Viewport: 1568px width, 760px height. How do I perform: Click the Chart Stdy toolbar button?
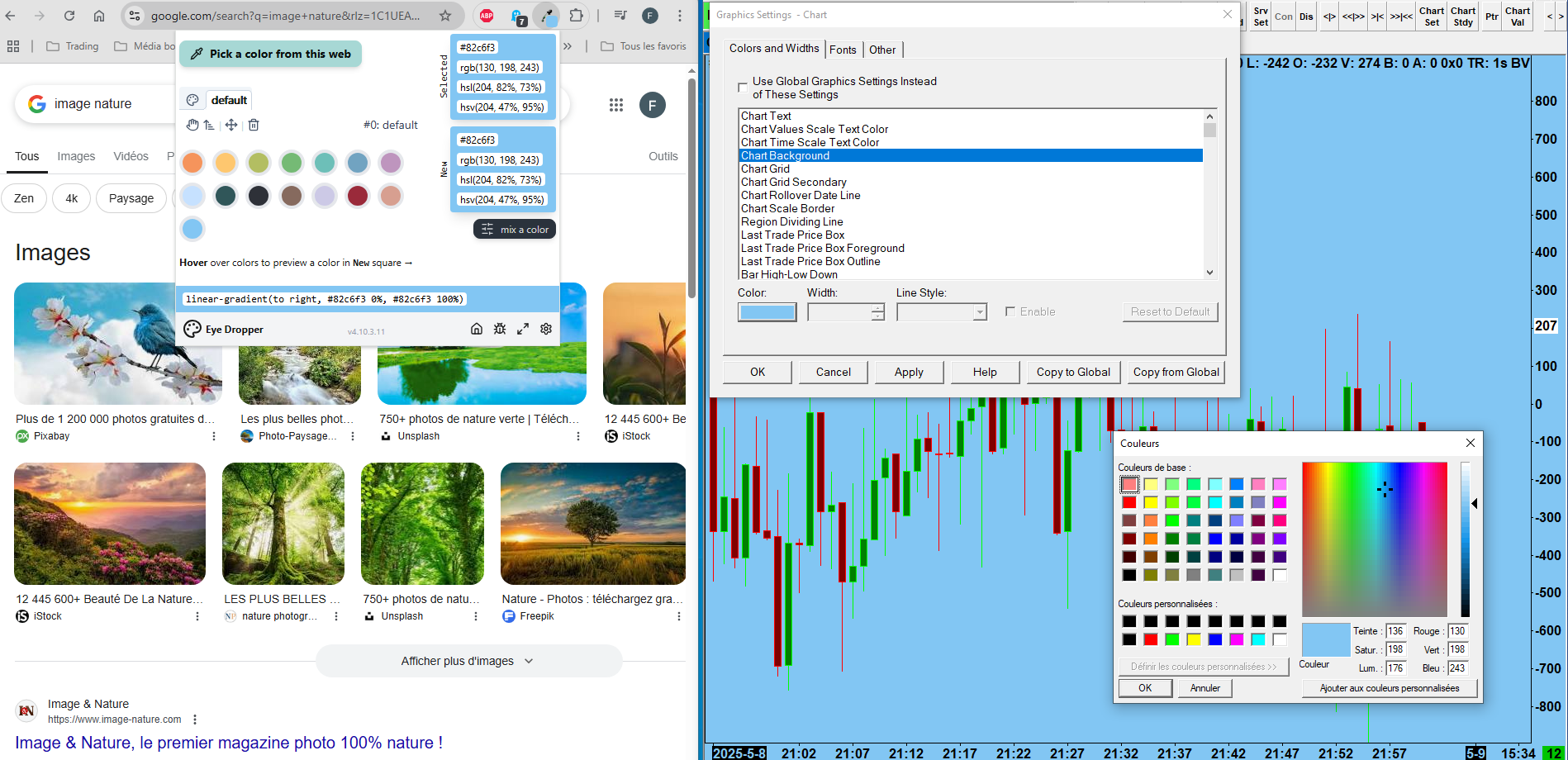[x=1463, y=17]
